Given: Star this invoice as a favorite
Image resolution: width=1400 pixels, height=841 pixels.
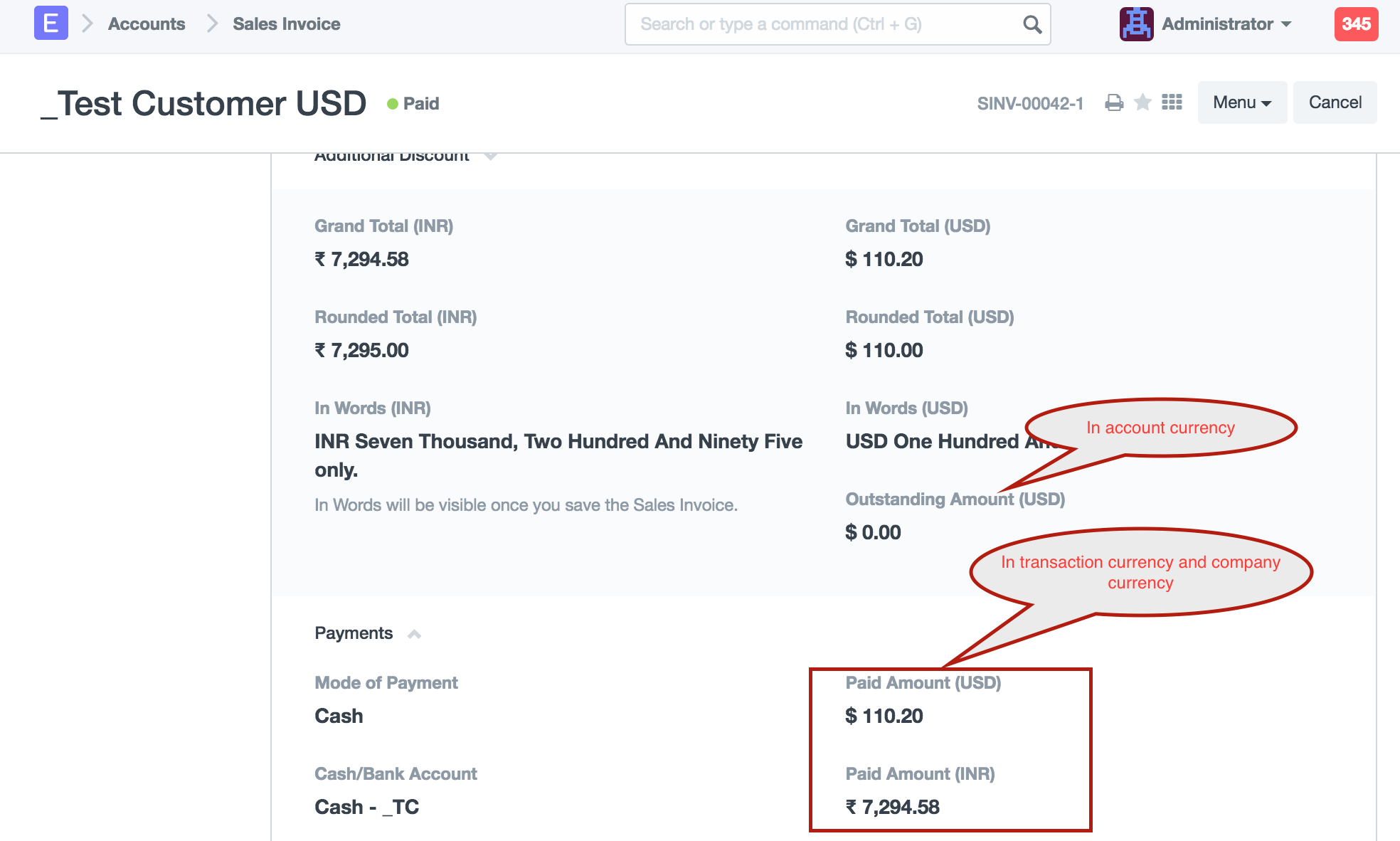Looking at the screenshot, I should tap(1142, 103).
